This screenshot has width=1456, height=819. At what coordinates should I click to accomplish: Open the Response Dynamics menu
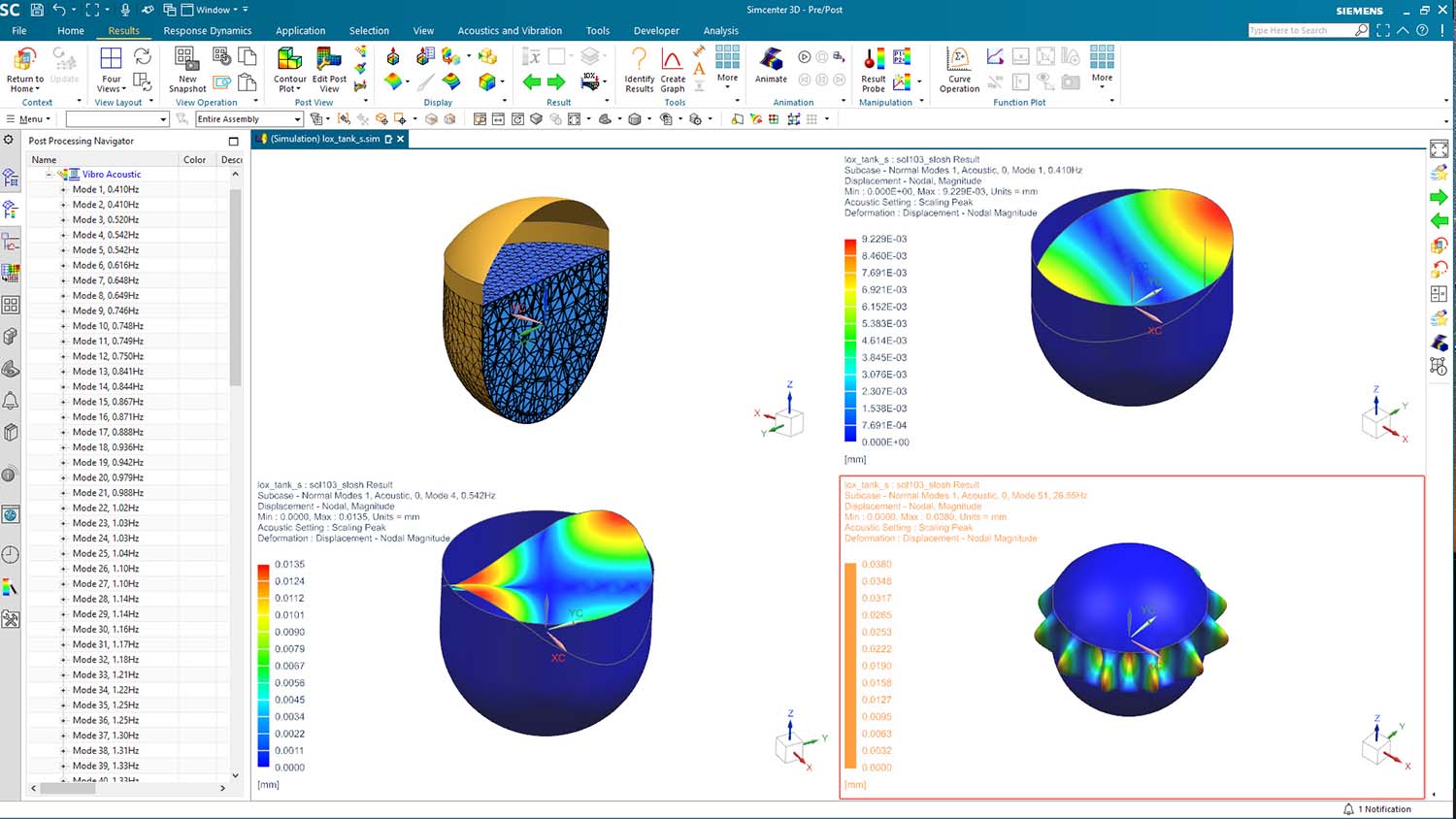pos(208,30)
